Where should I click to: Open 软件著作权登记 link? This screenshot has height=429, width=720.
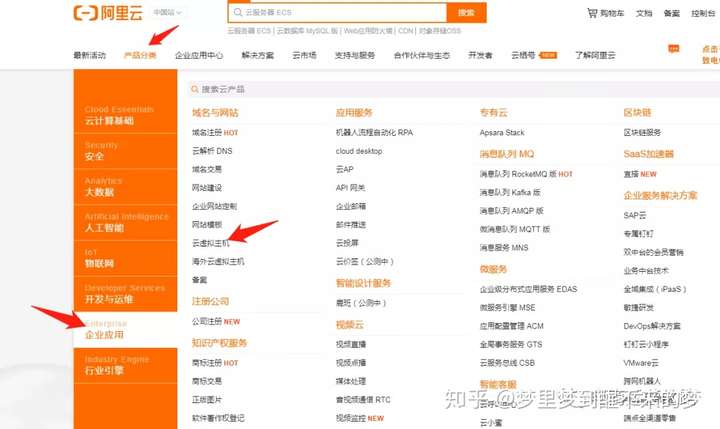pyautogui.click(x=218, y=418)
